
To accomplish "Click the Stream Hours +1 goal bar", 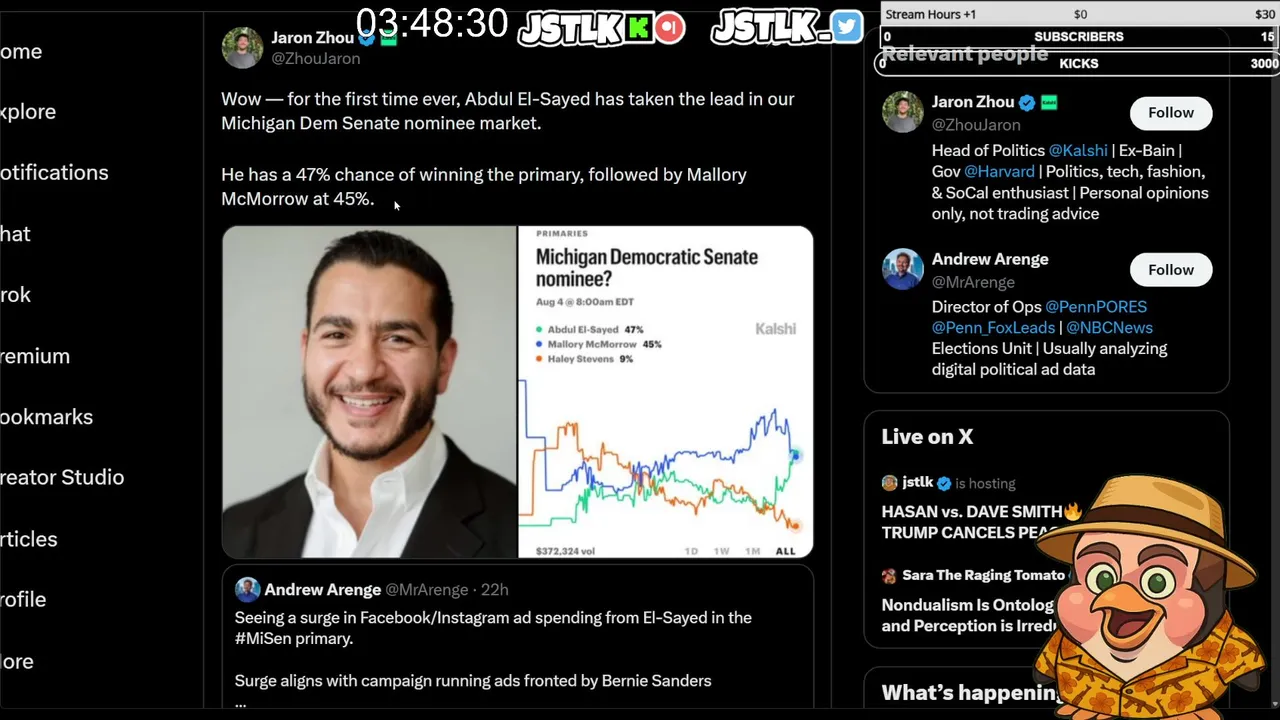I will 1079,14.
